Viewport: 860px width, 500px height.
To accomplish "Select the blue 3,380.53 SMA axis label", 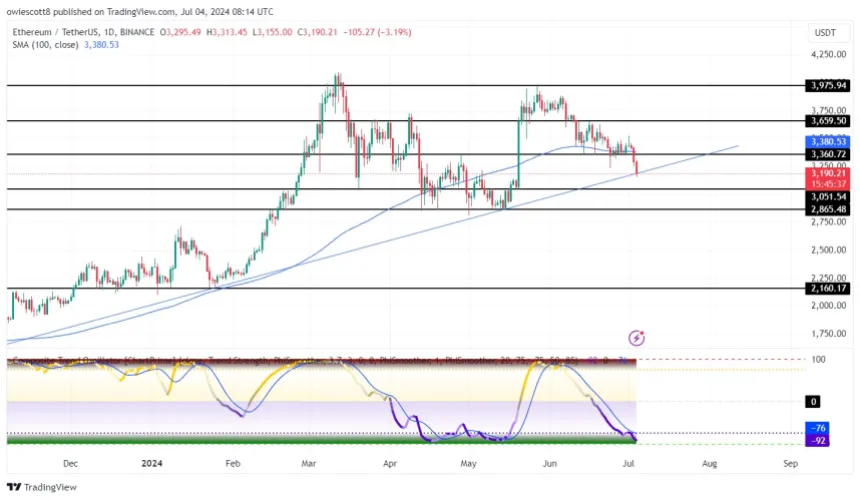I will coord(829,142).
